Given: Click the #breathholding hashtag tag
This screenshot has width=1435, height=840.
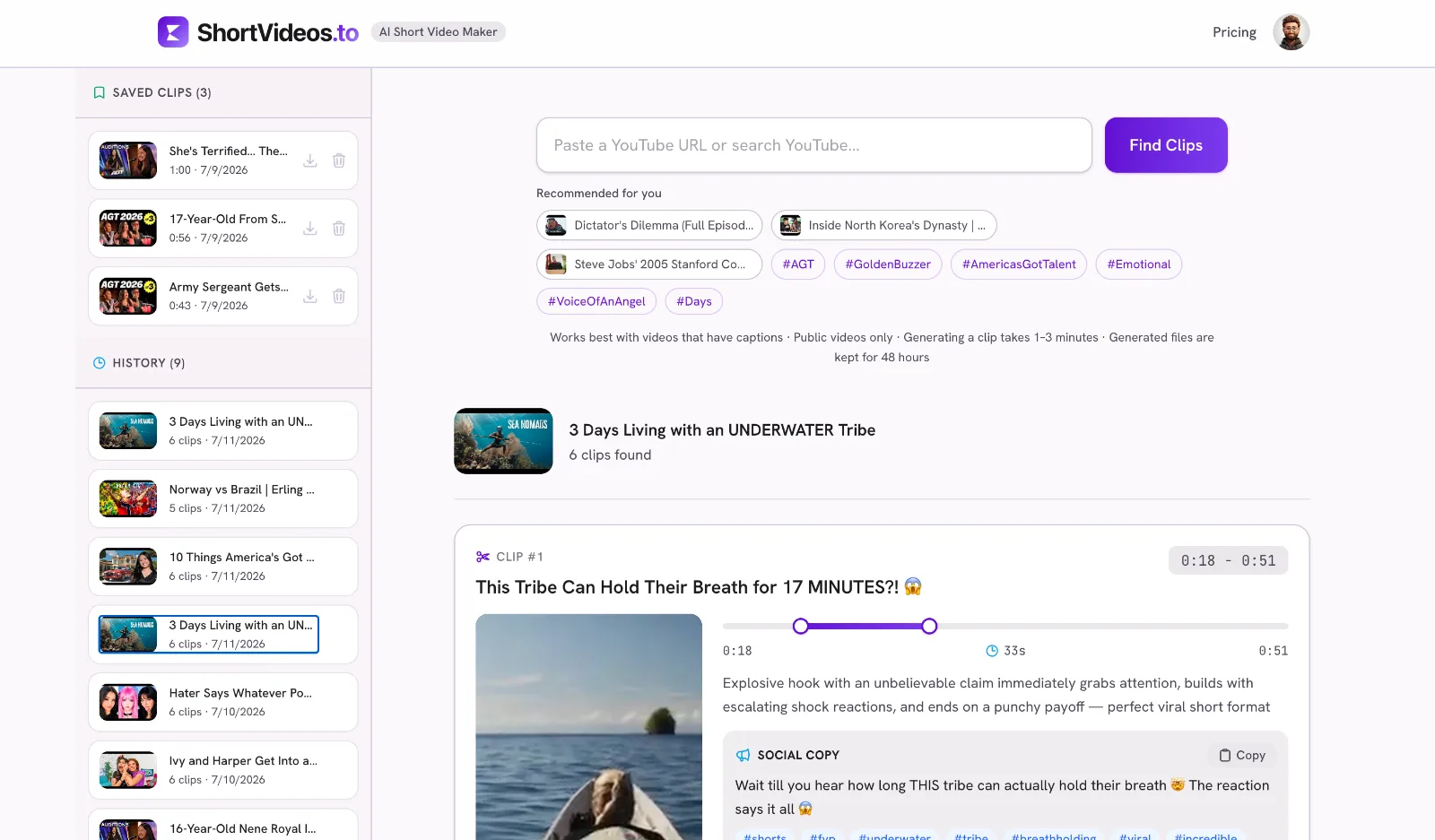Looking at the screenshot, I should pyautogui.click(x=1054, y=836).
